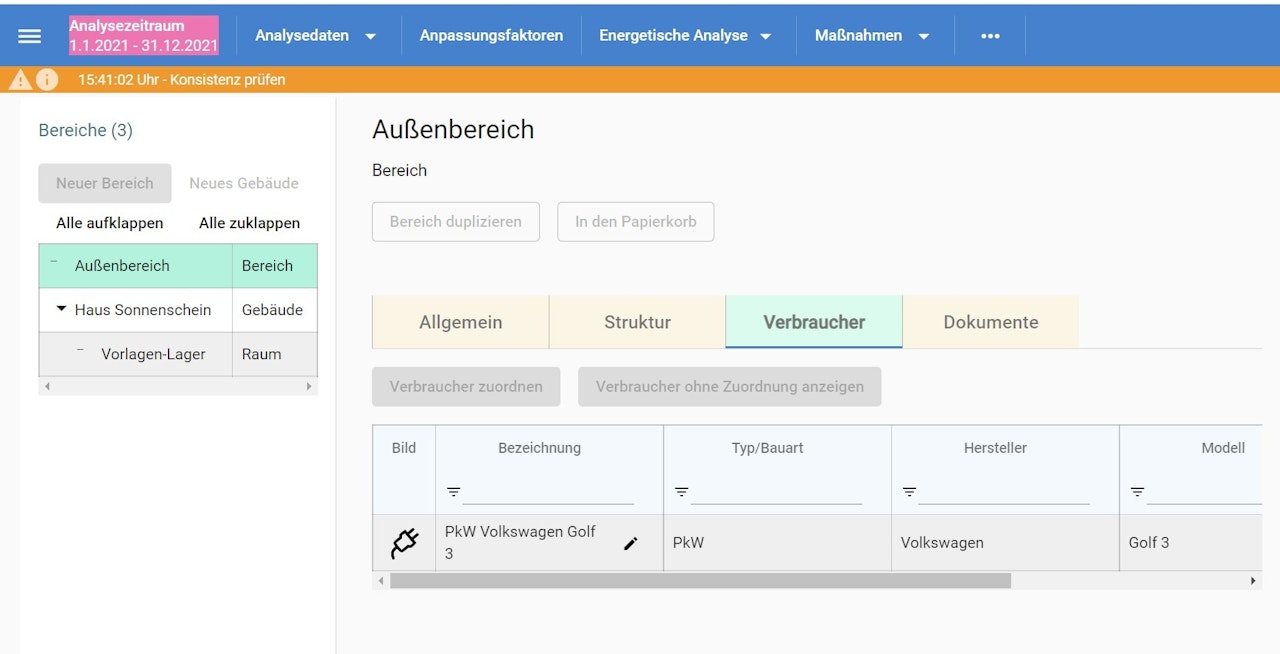Click the Hersteller column filter icon

tap(909, 492)
